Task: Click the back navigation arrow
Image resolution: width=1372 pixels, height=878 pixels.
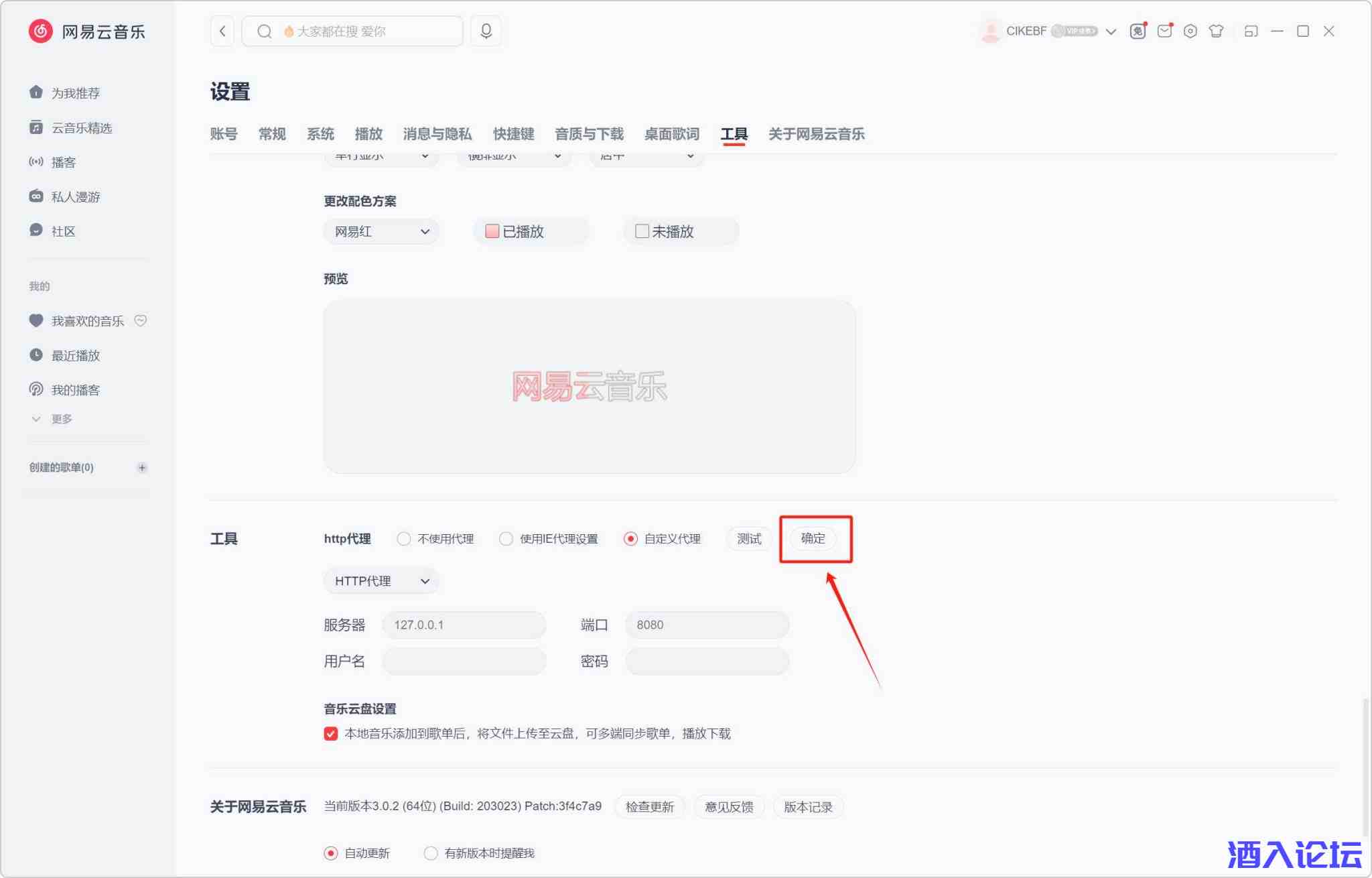Action: [222, 31]
